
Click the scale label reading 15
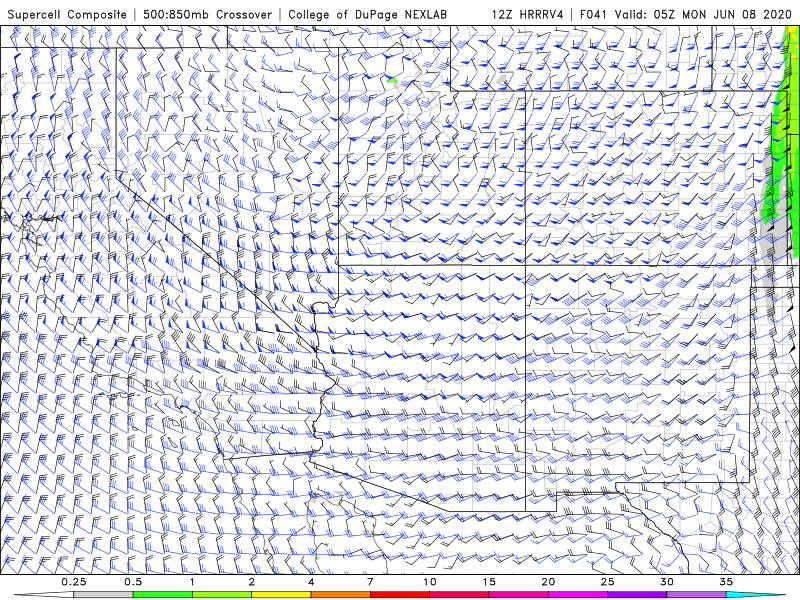489,582
